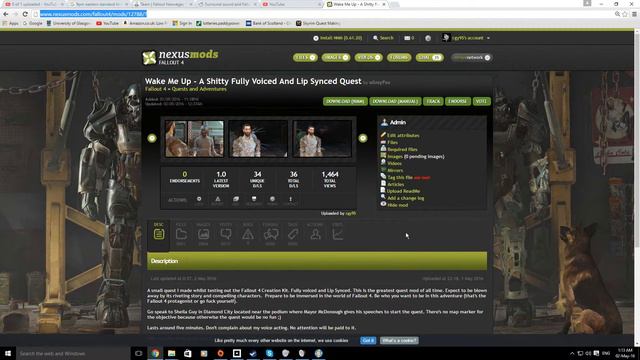The height and width of the screenshot is (360, 640).
Task: Switch to the Files folder tab
Action: click(x=181, y=234)
